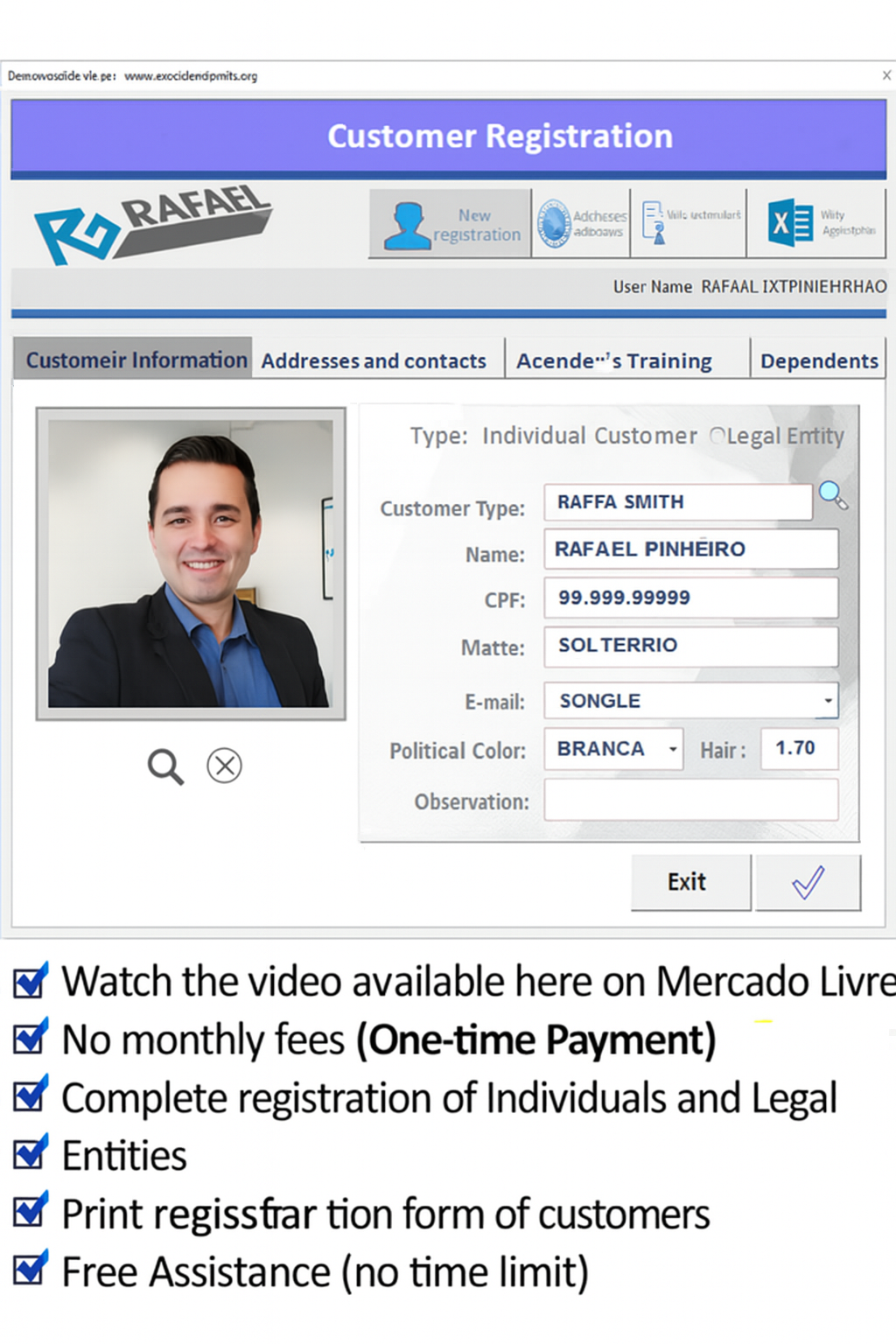896x1344 pixels.
Task: Click the Exit button
Action: pos(689,882)
